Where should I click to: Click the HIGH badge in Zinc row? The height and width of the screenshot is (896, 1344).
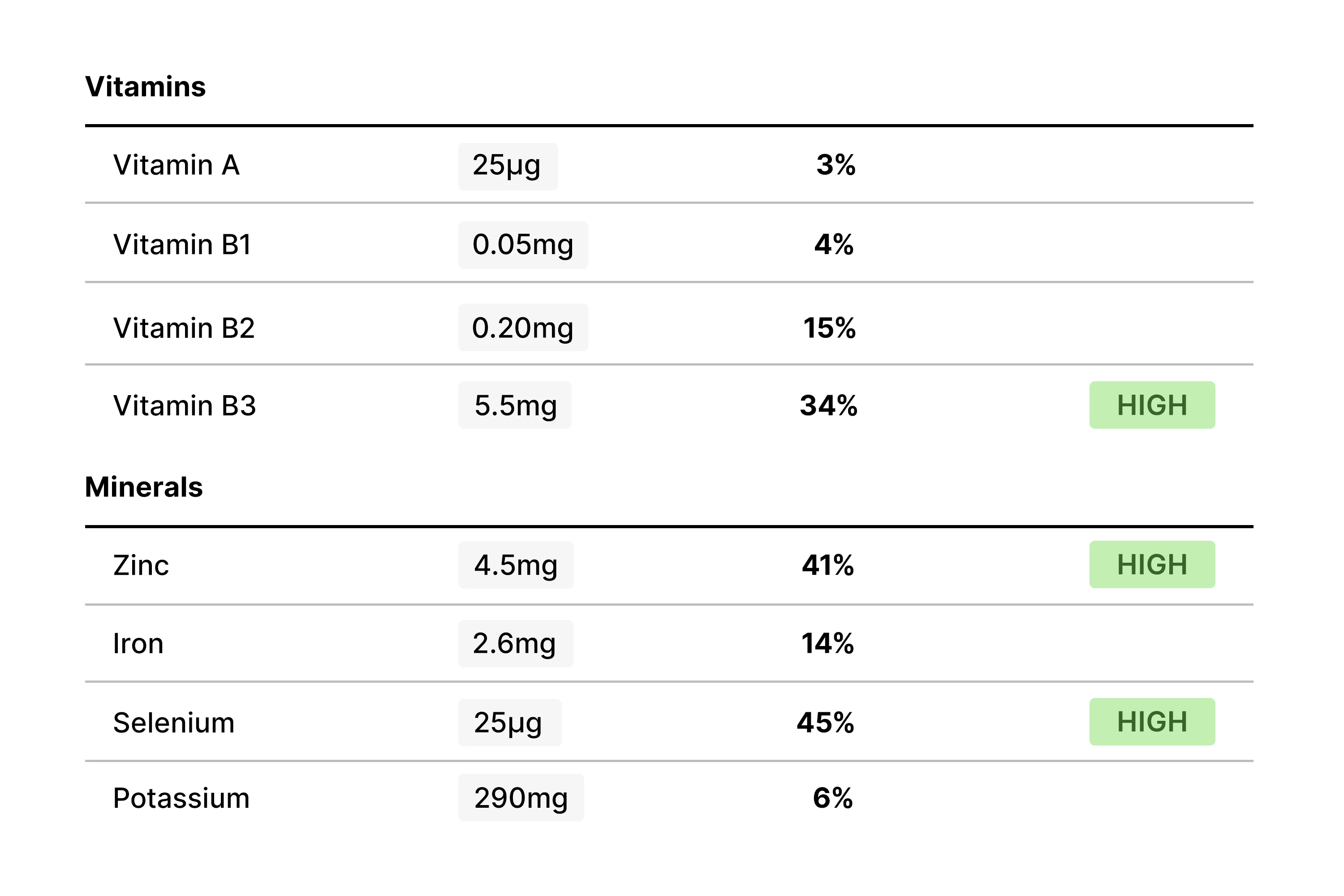click(x=1151, y=564)
